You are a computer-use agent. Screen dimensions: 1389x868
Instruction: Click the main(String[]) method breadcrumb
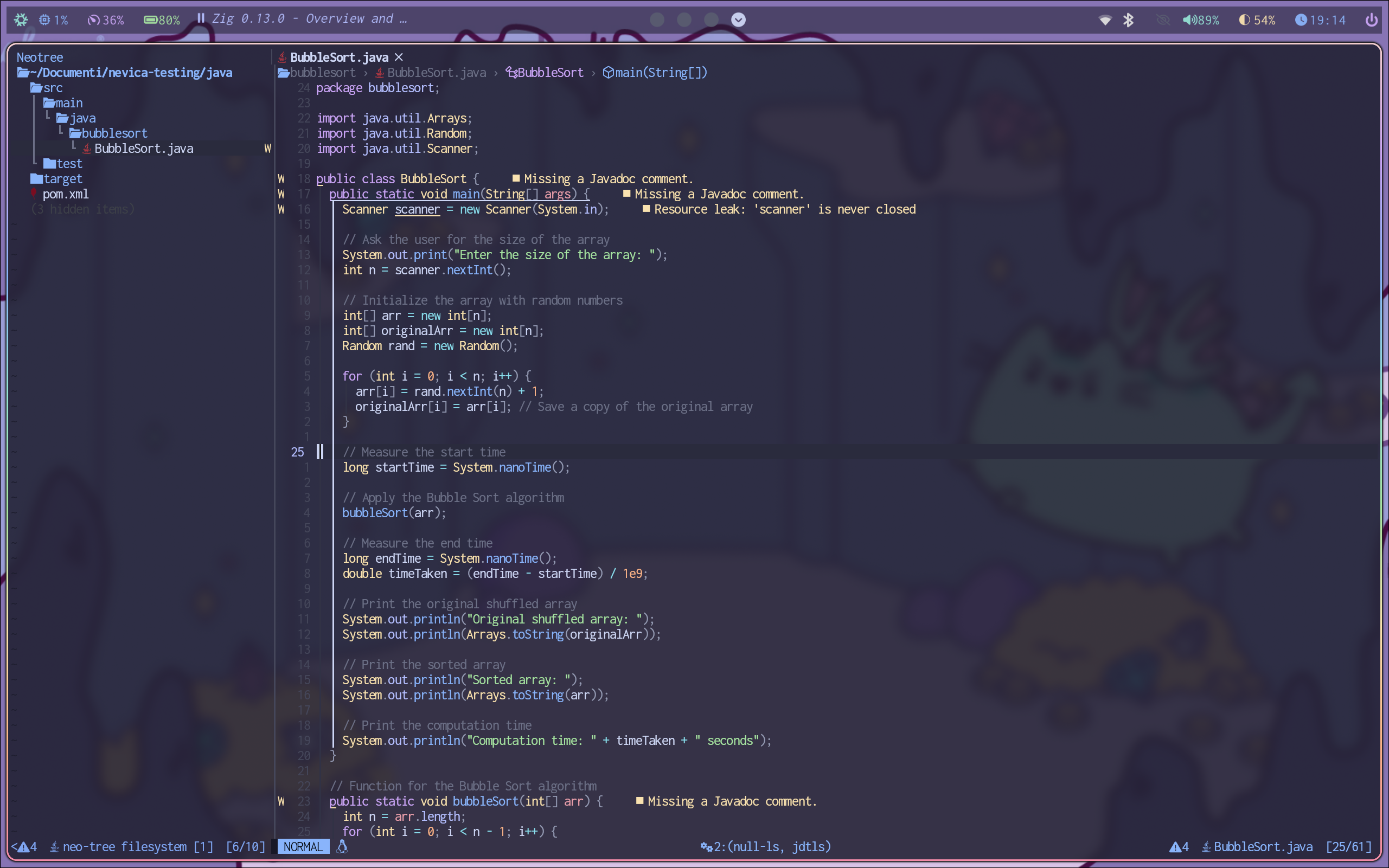tap(655, 72)
